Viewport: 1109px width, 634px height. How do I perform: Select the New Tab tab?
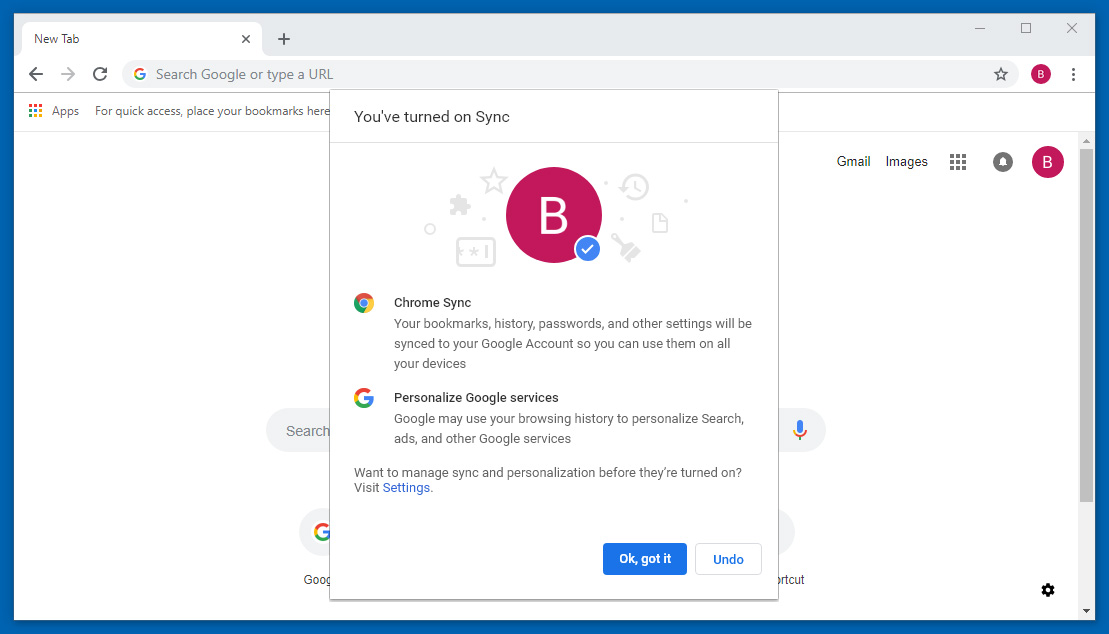tap(141, 39)
